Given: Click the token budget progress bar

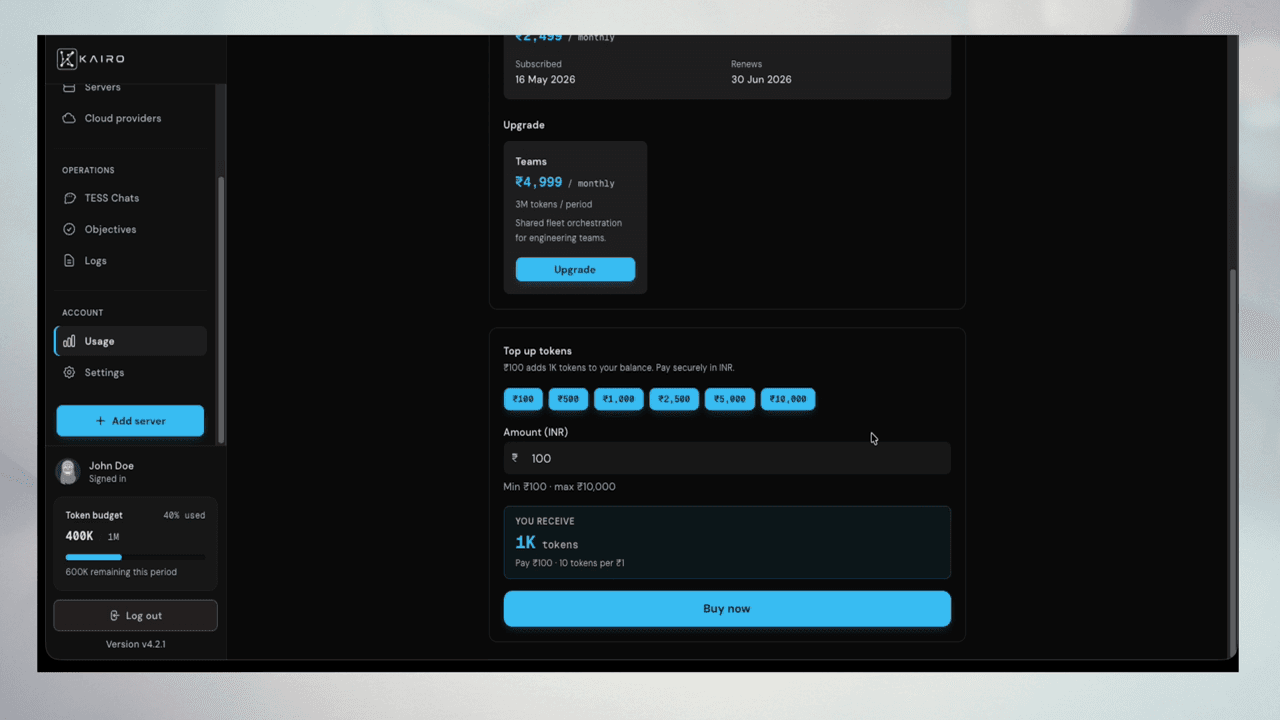Looking at the screenshot, I should click(x=135, y=557).
